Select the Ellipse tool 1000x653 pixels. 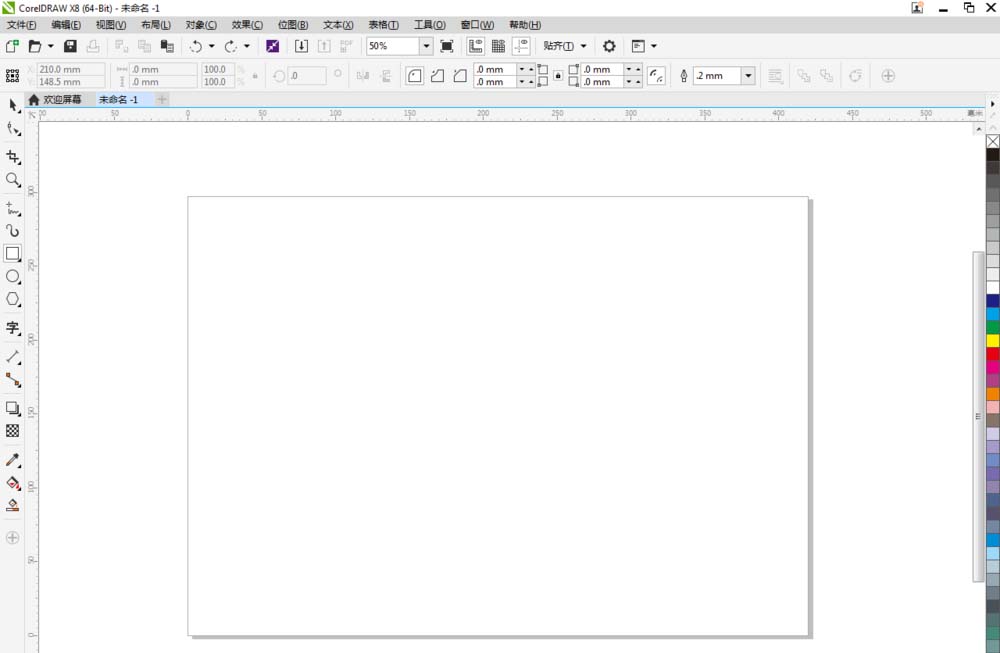click(13, 277)
